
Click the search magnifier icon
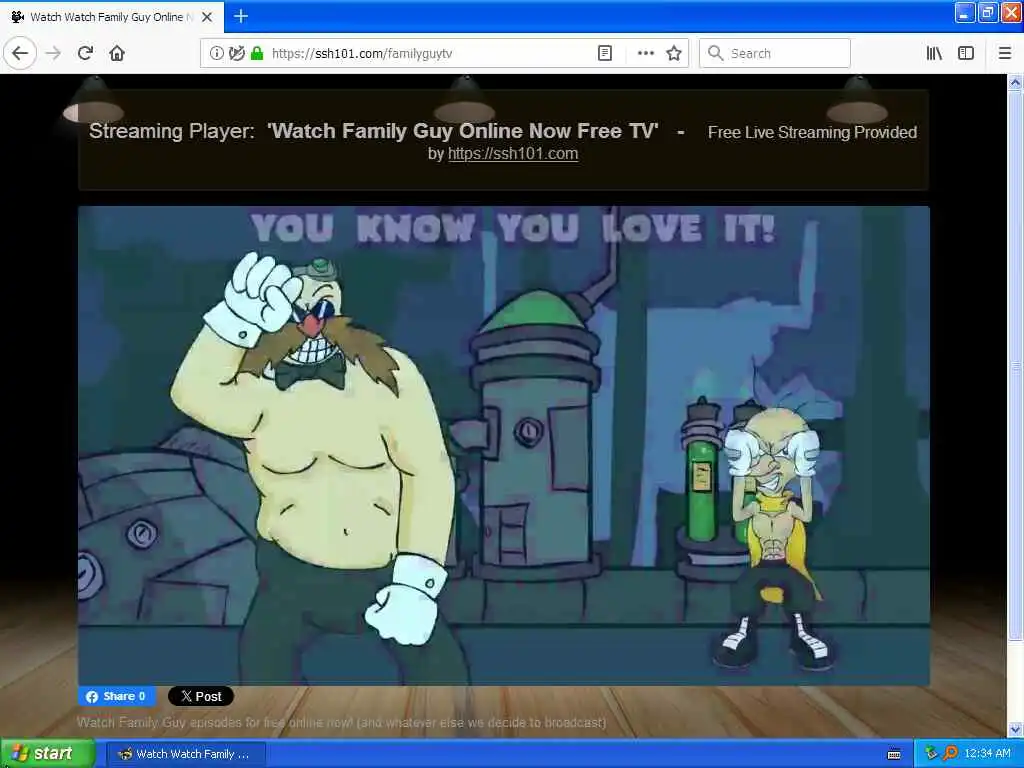tap(716, 54)
